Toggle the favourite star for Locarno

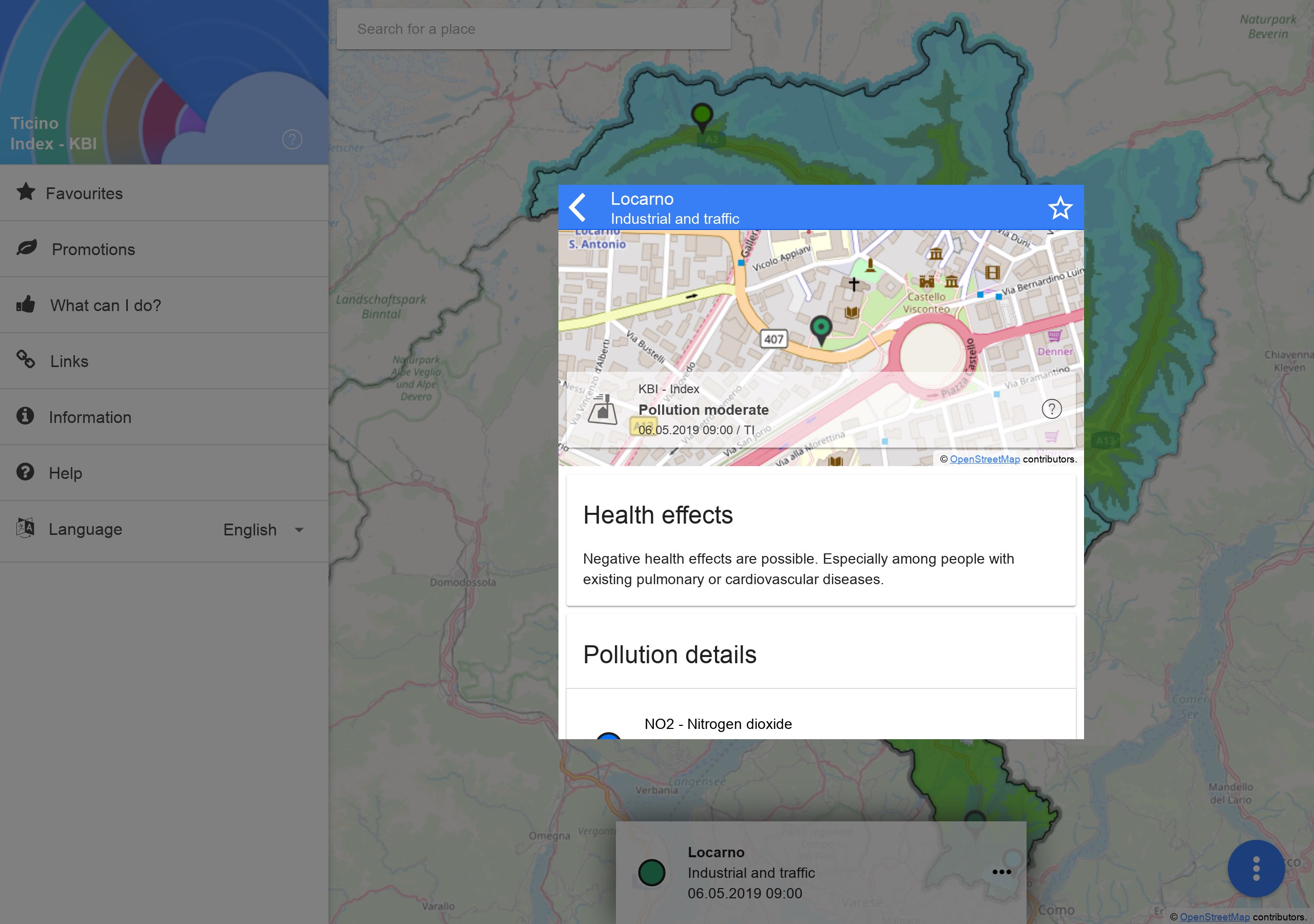[1059, 208]
